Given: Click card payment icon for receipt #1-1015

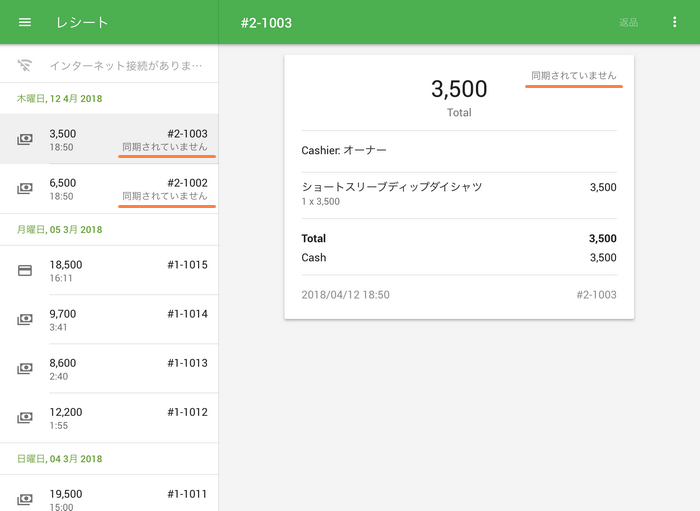Looking at the screenshot, I should [x=25, y=270].
